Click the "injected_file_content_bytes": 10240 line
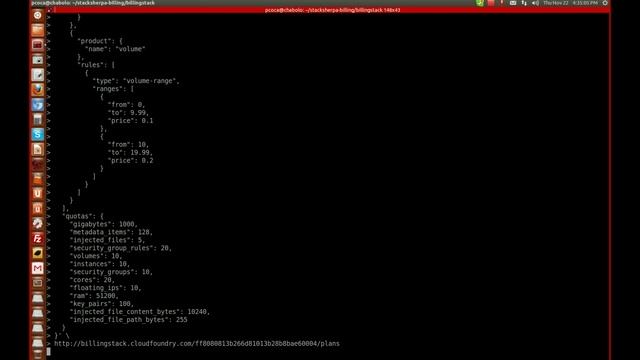640x360 pixels. (x=140, y=312)
